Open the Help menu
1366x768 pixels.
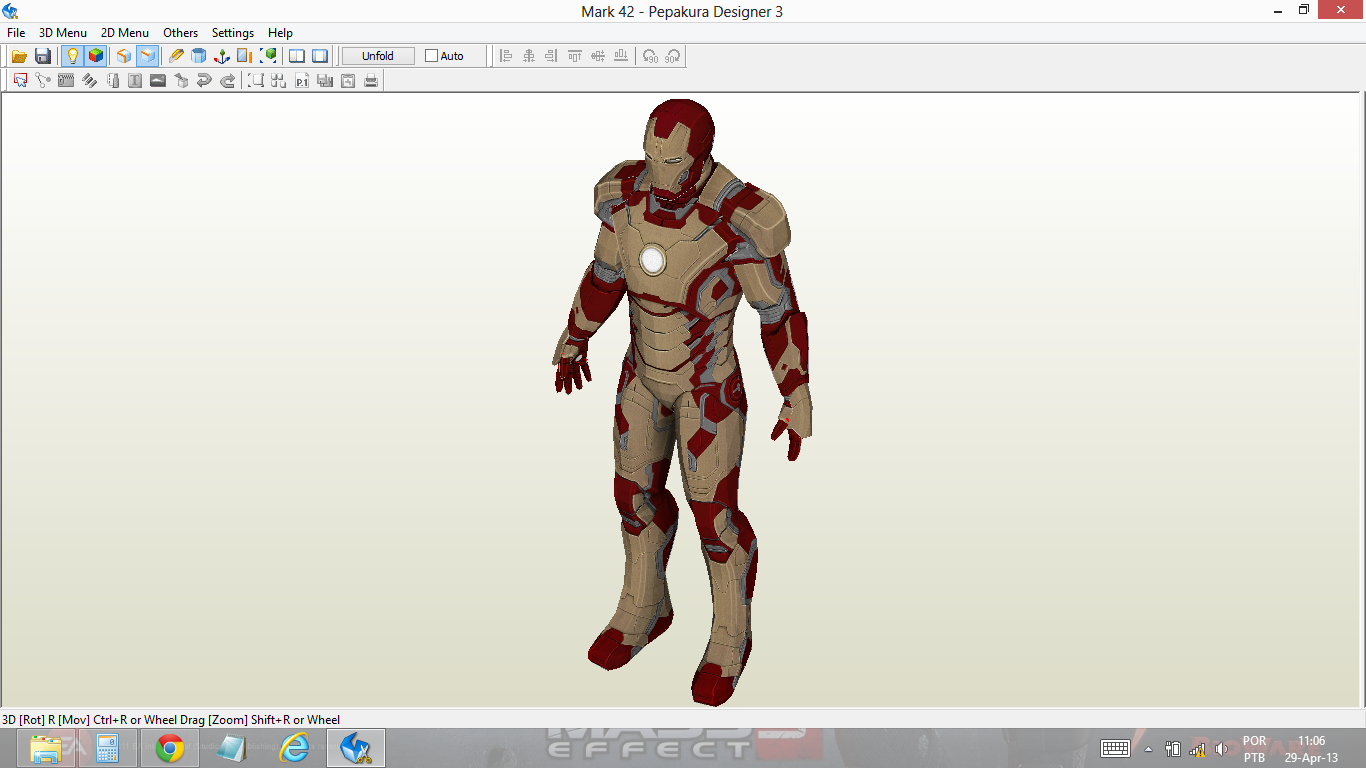280,33
